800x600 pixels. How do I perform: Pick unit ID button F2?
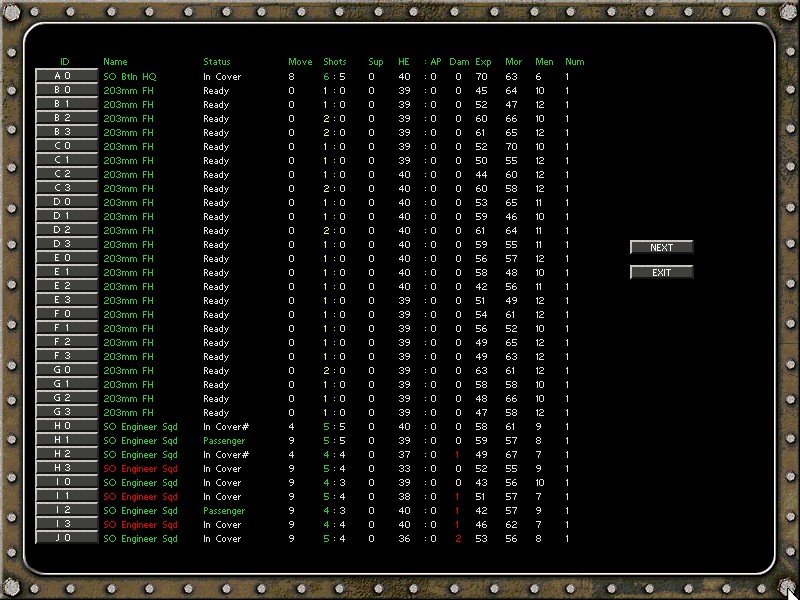[66, 342]
